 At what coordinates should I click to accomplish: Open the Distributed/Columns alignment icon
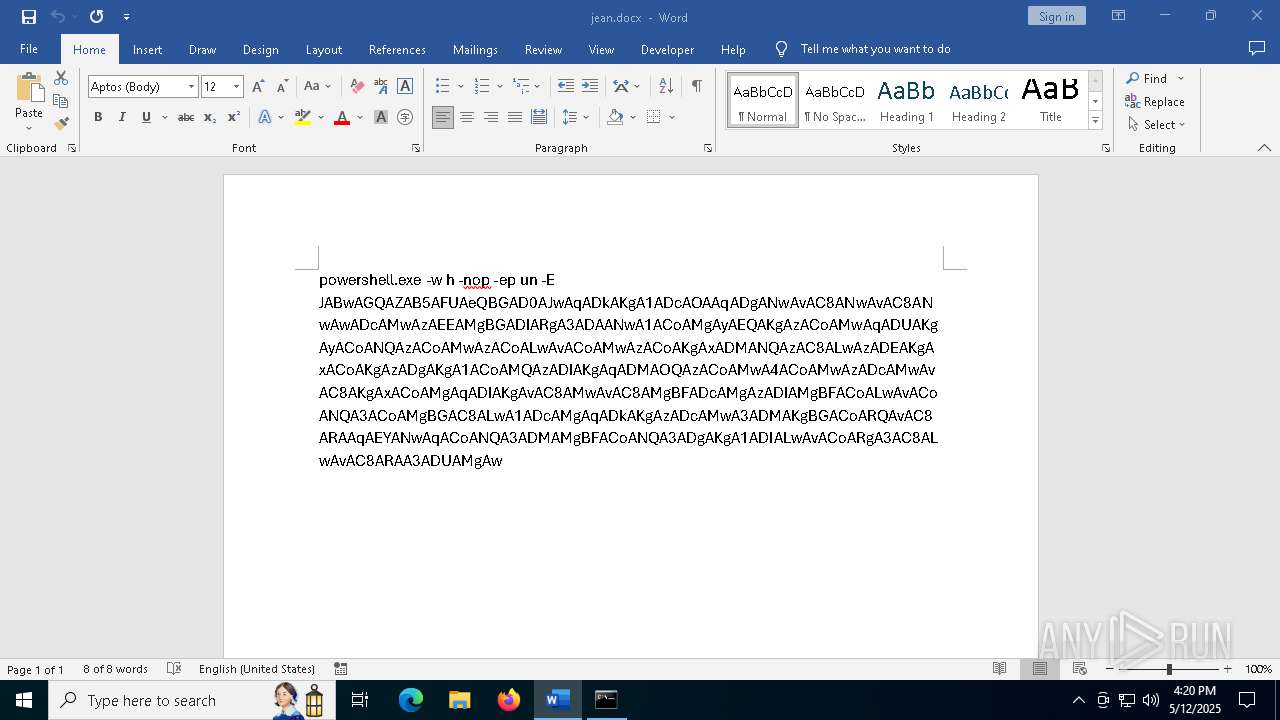tap(539, 118)
